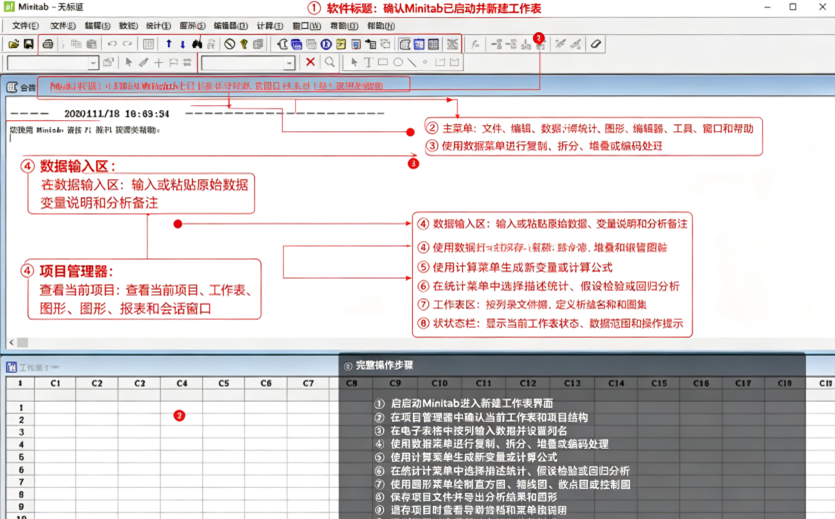
Task: Click the Session window icon in its title bar
Action: tap(12, 87)
